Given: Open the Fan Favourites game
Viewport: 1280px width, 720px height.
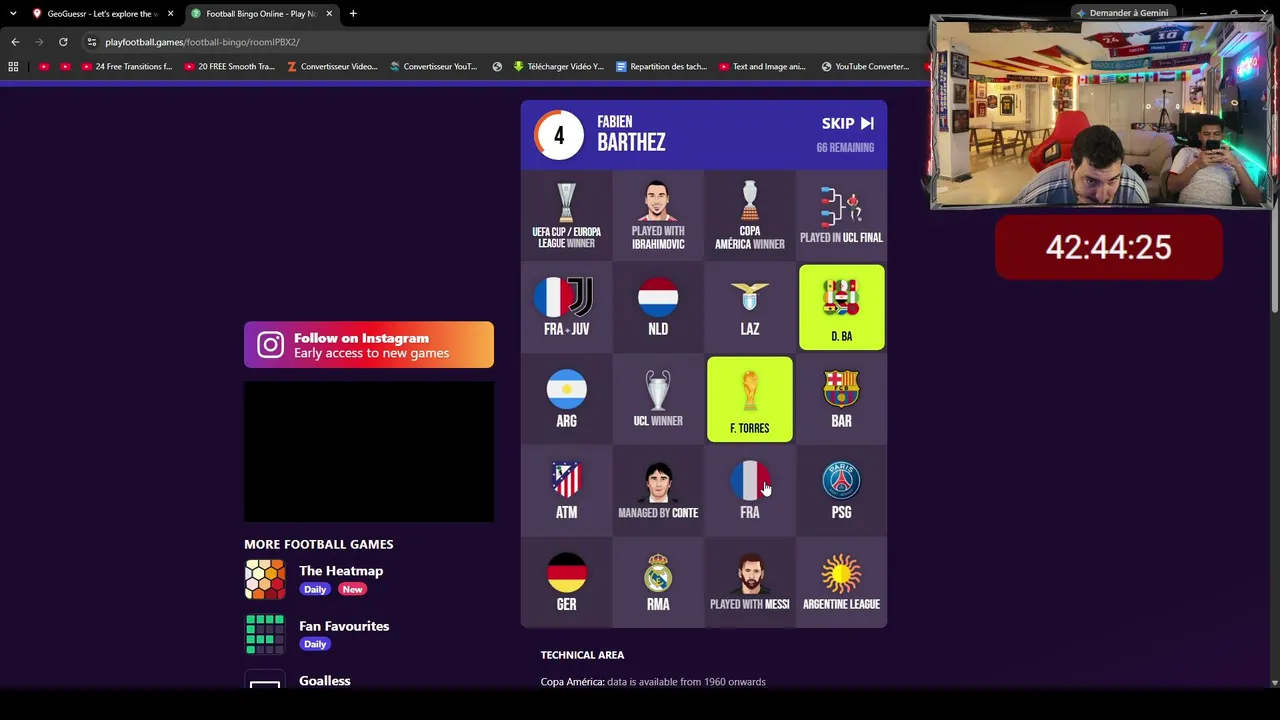Looking at the screenshot, I should click(344, 626).
